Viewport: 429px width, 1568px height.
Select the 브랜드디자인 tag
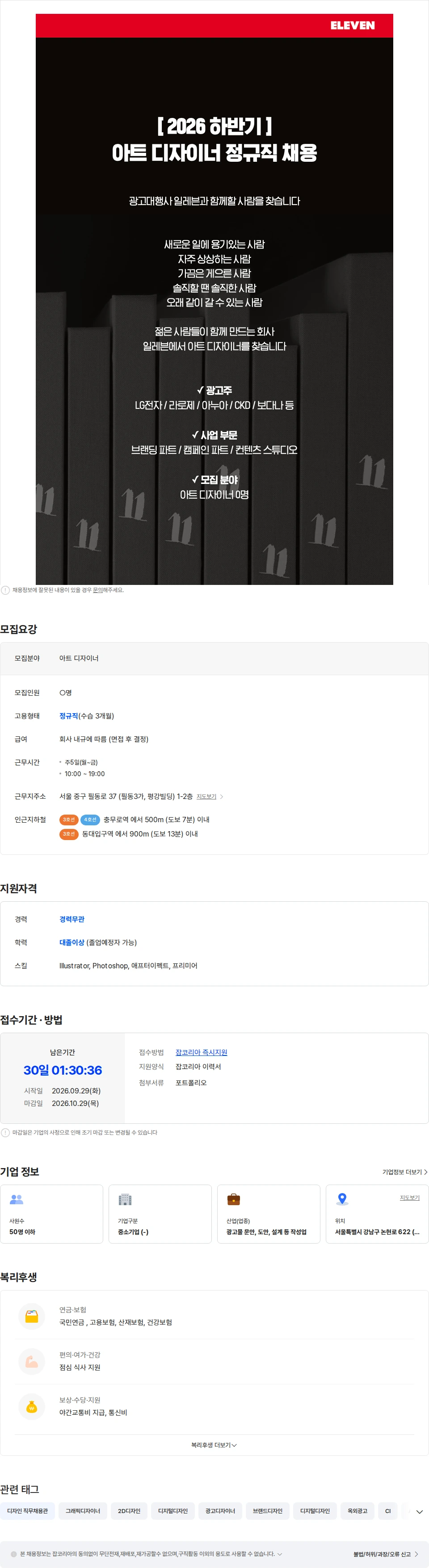267,1511
